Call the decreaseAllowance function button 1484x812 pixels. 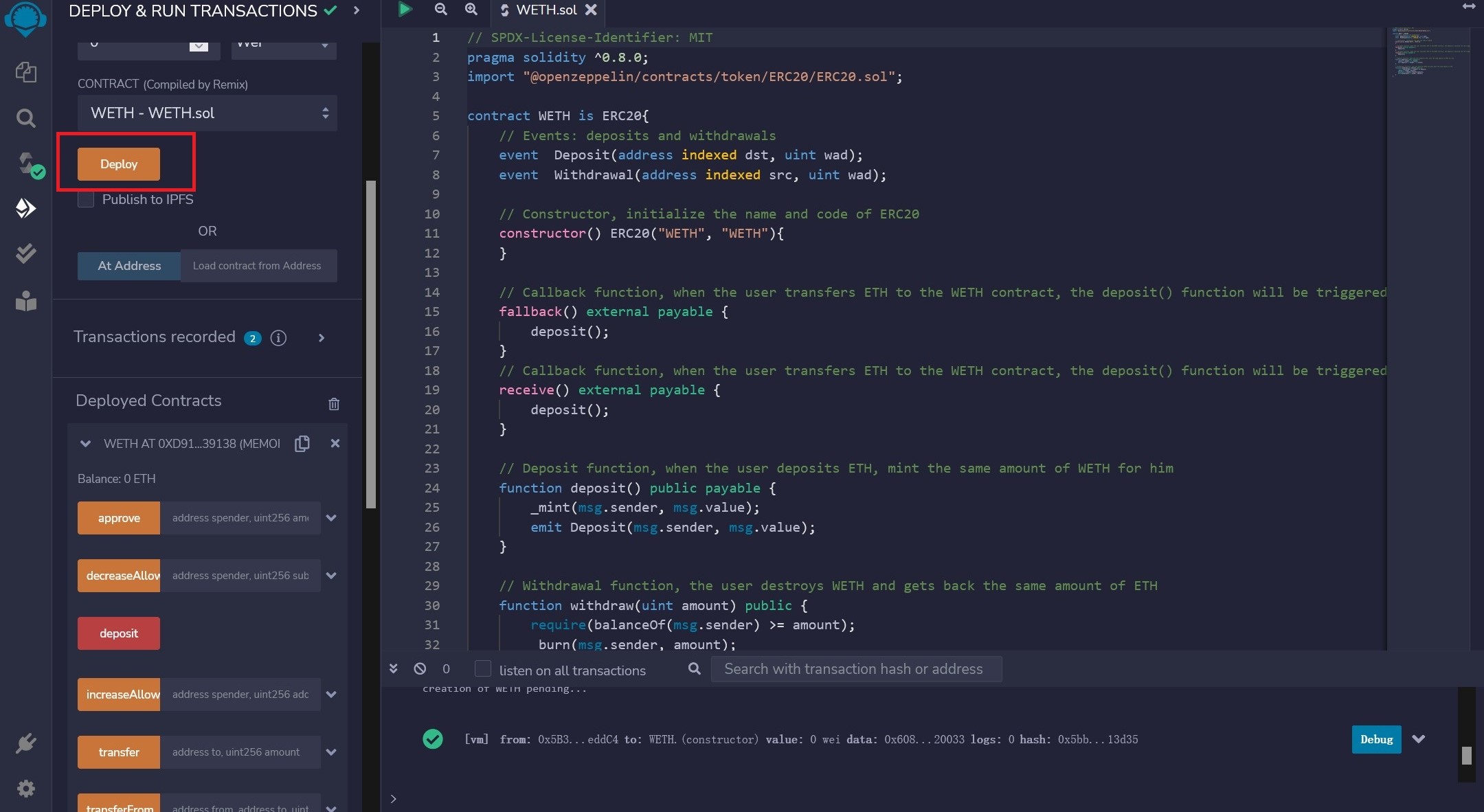coord(119,576)
